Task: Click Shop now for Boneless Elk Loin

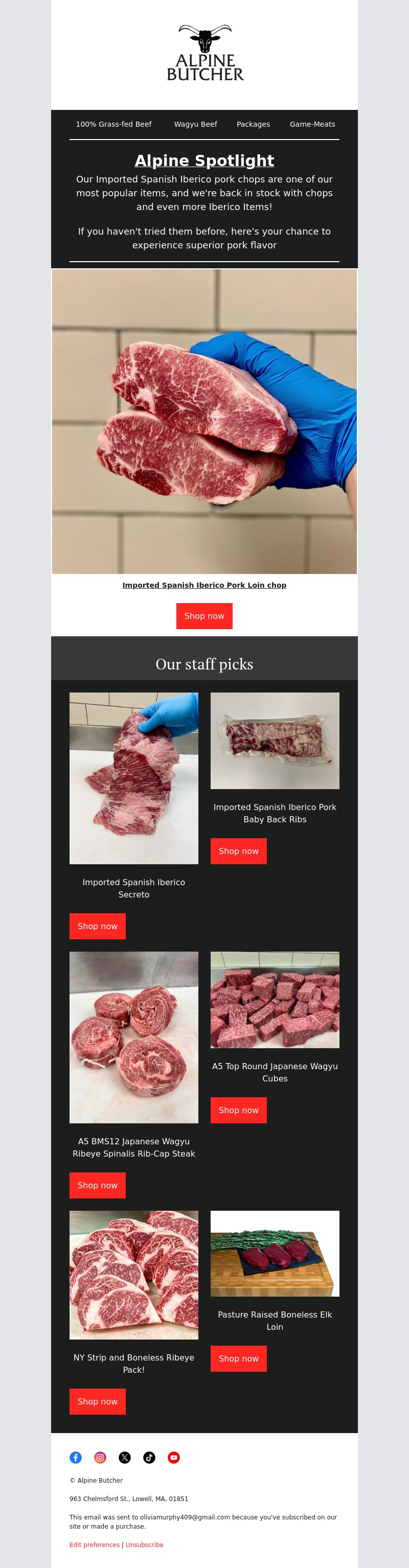Action: coord(239,1358)
